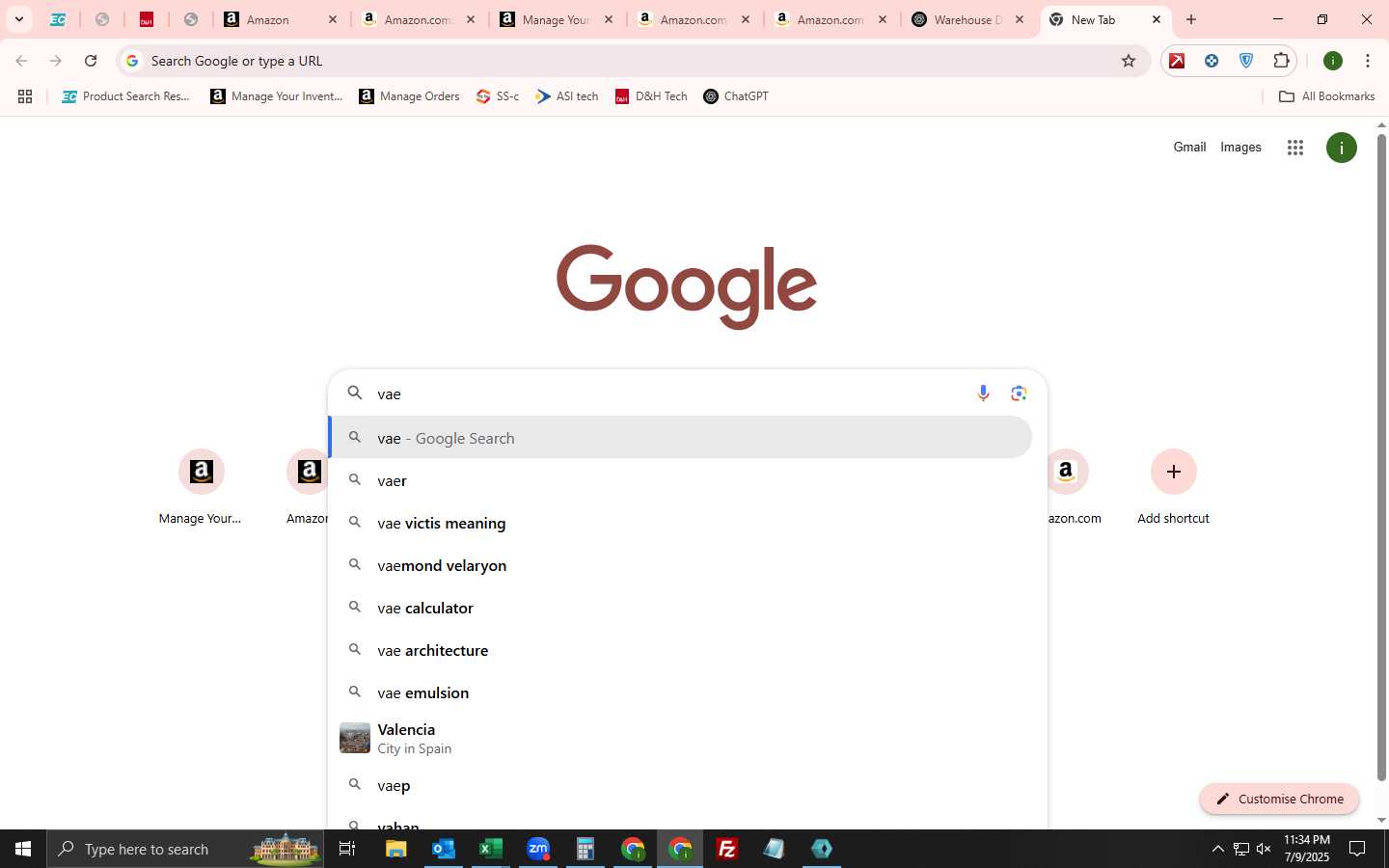Search by image with Lens icon
1389x868 pixels.
coord(1019,393)
